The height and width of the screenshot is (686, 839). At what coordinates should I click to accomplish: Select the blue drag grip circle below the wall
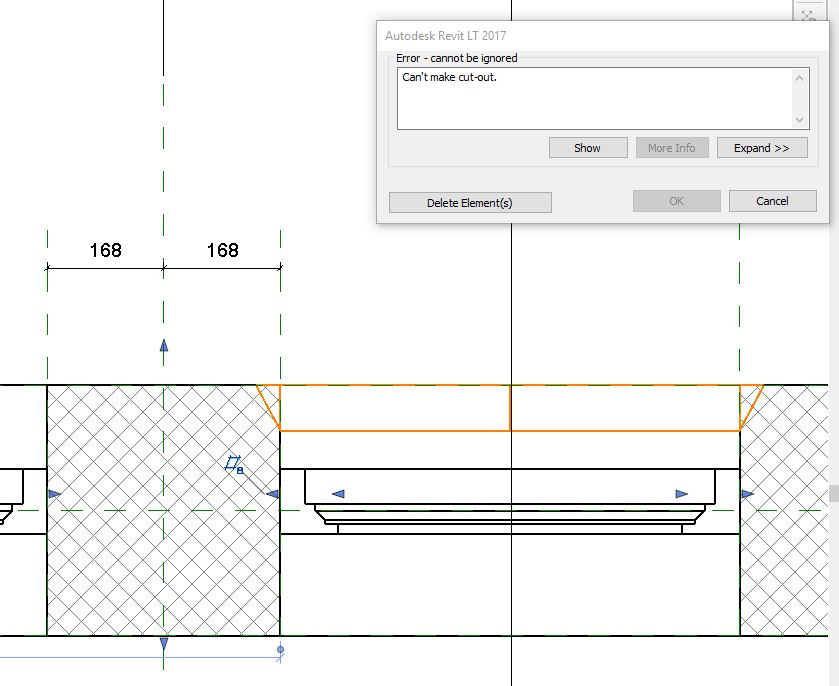pos(279,649)
